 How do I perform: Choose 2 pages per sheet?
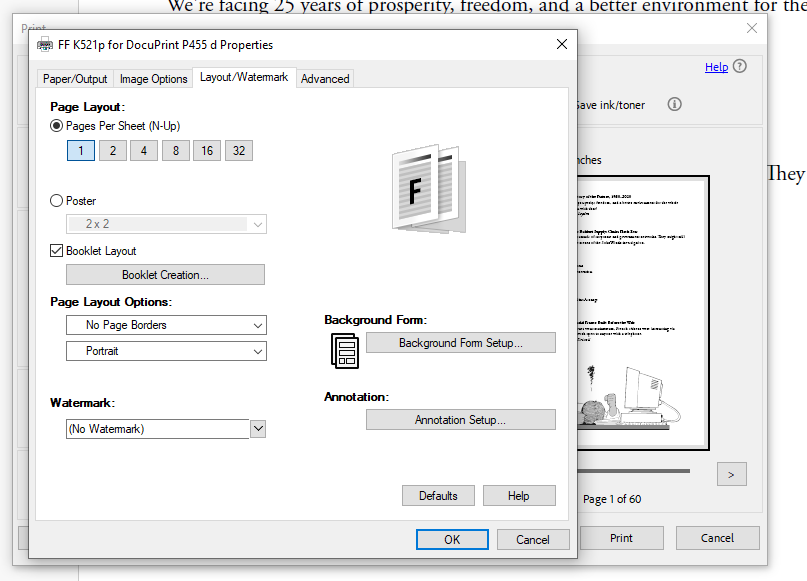[113, 151]
